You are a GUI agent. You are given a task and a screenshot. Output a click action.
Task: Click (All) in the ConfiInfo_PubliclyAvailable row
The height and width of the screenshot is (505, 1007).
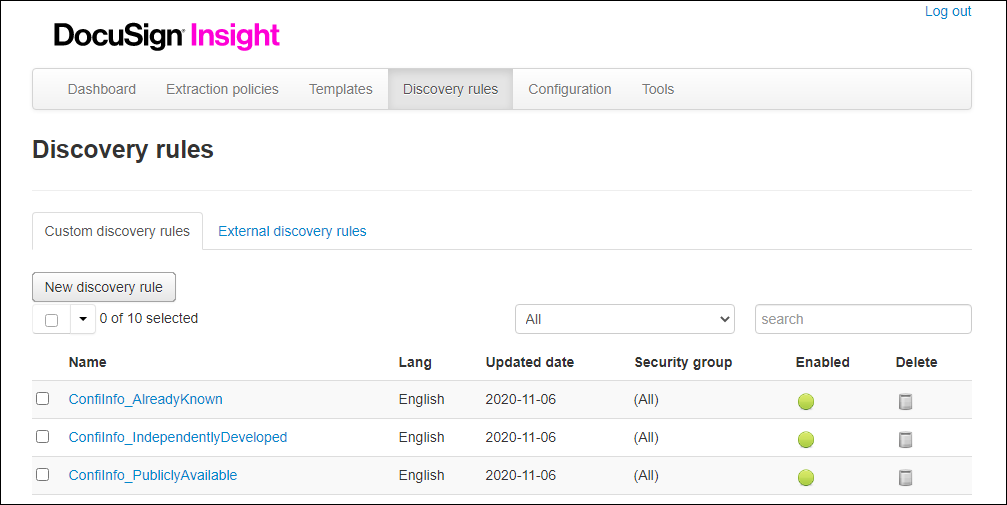point(646,475)
